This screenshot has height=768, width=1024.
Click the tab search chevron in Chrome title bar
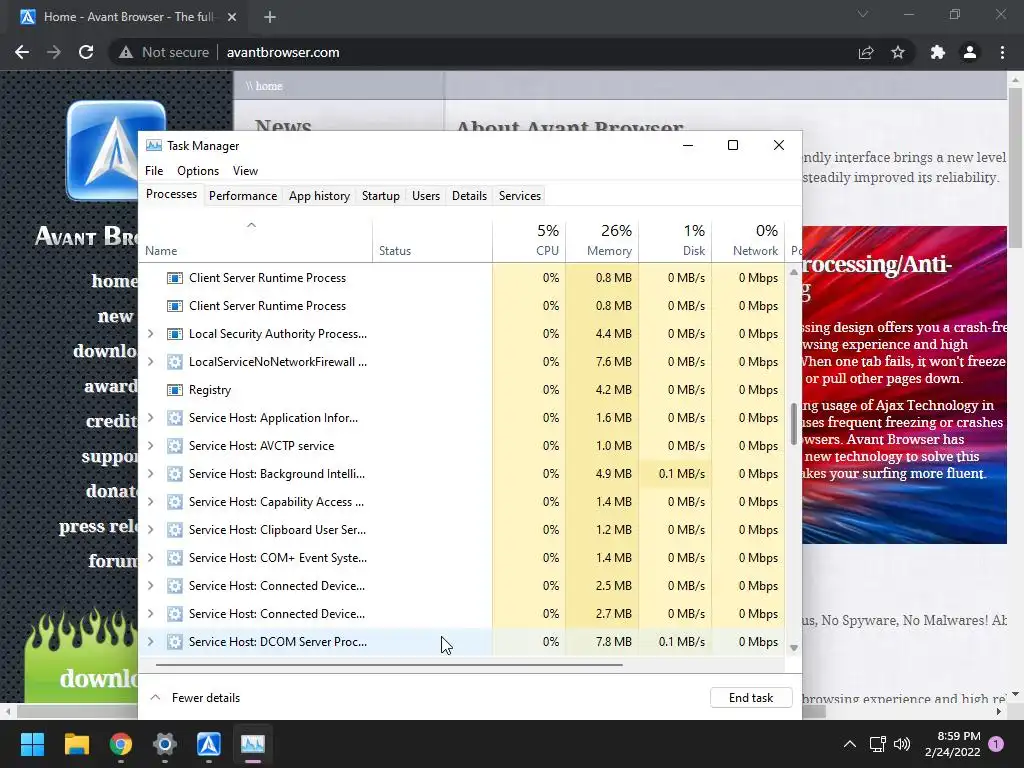click(863, 14)
